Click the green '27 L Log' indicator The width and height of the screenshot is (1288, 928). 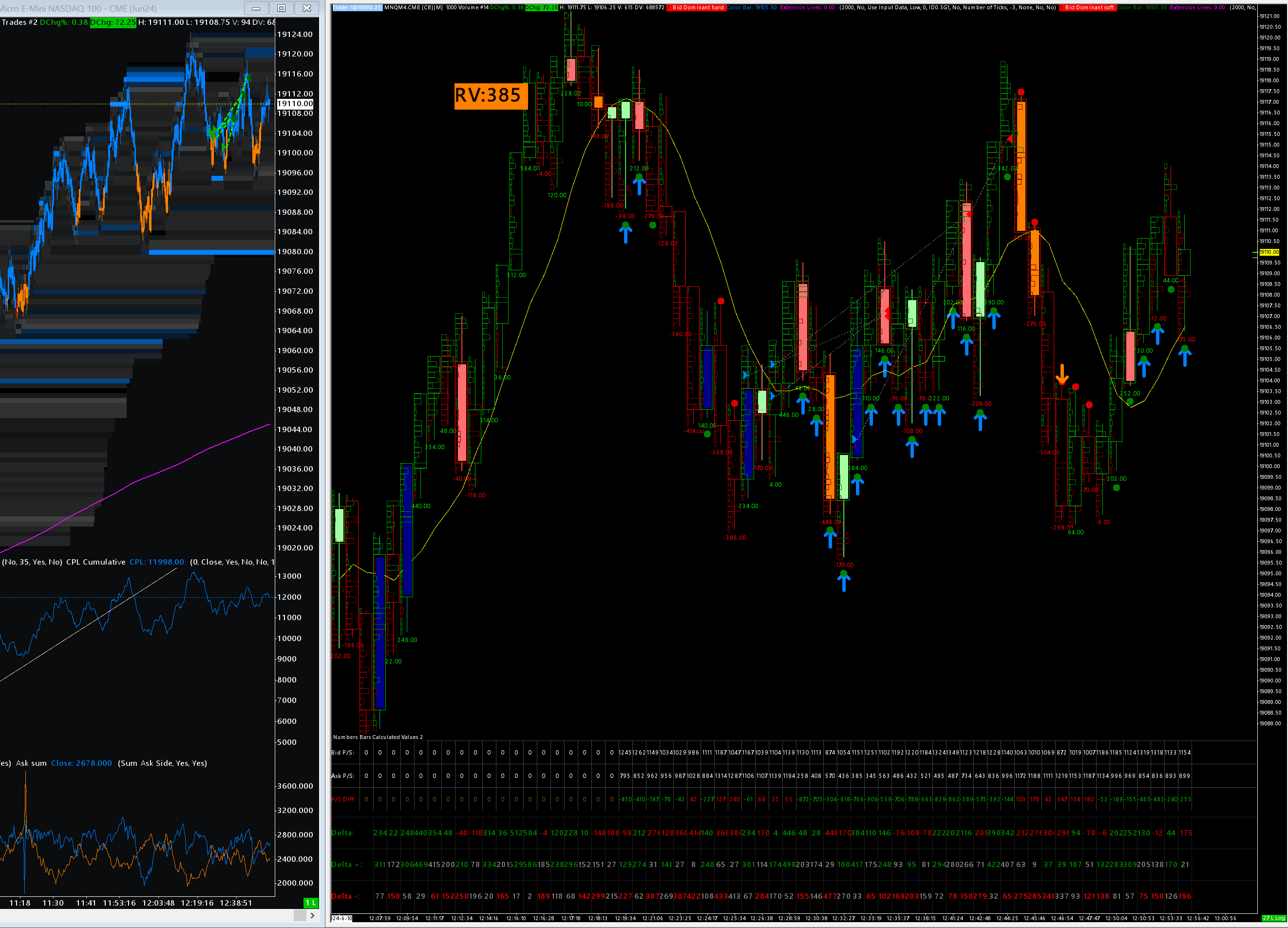[x=1273, y=918]
